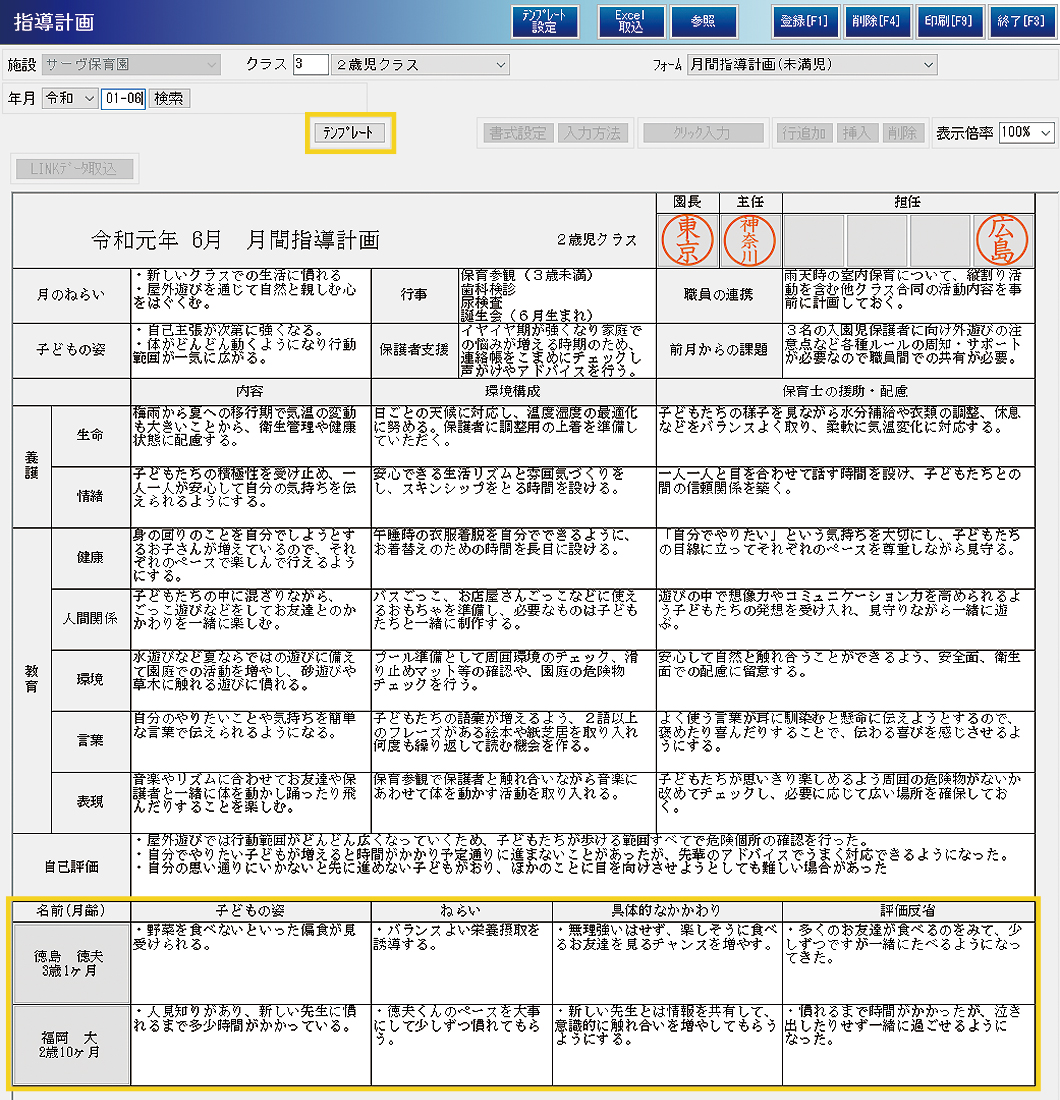Click the テンプレート設定 button
Viewport: 1060px width, 1100px height.
point(544,22)
